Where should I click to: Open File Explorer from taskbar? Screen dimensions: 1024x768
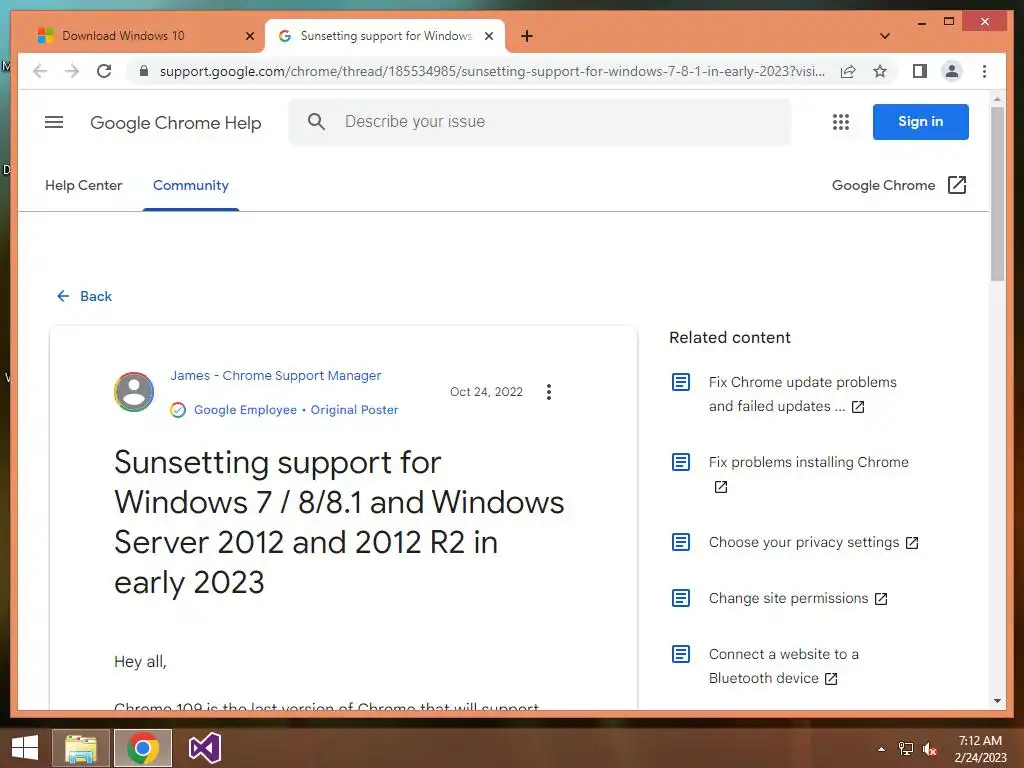pos(81,748)
